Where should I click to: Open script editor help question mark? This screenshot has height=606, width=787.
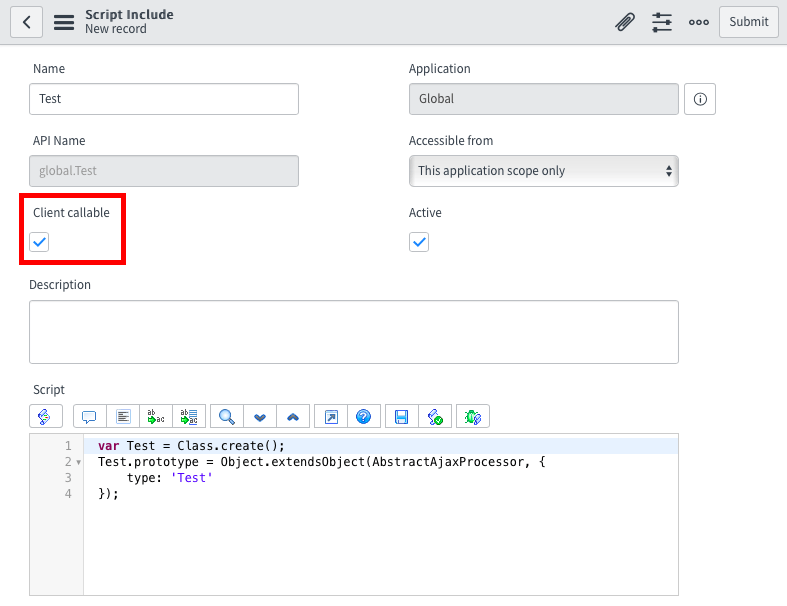point(364,416)
